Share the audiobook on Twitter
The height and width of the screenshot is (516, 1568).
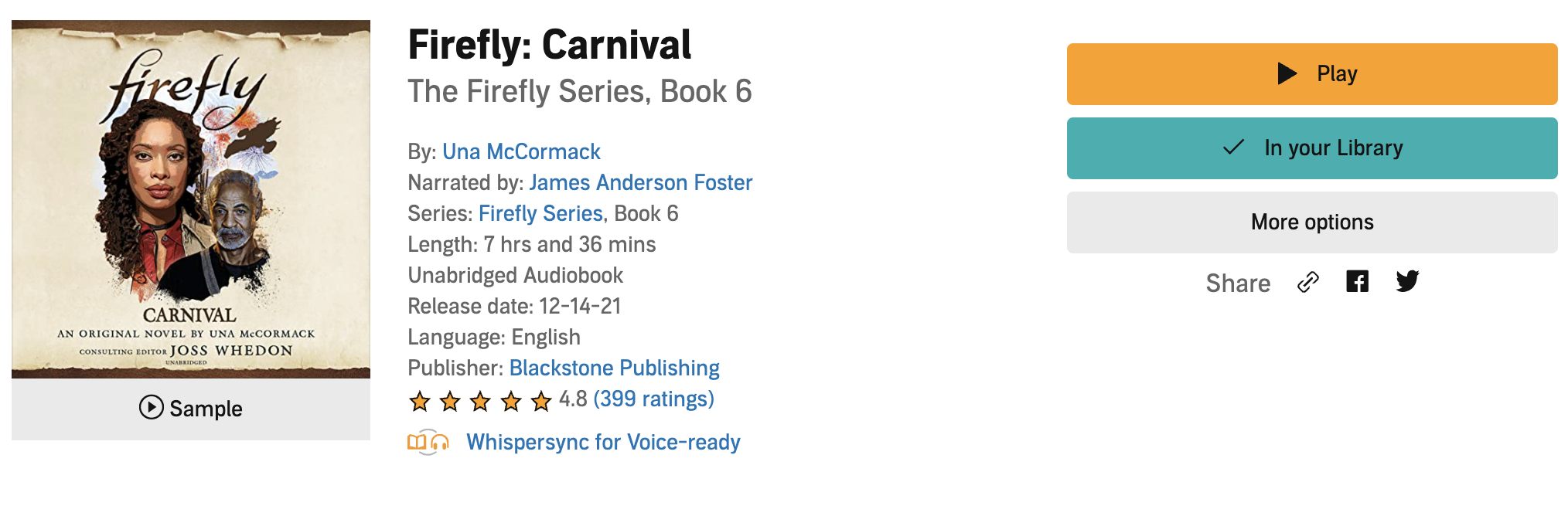coord(1407,281)
